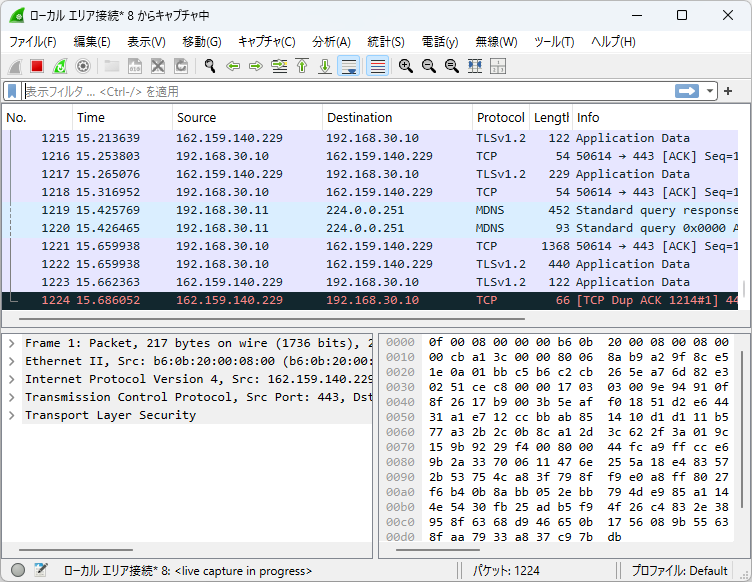The height and width of the screenshot is (582, 752).
Task: Open the display filter bookmark menu
Action: [12, 91]
